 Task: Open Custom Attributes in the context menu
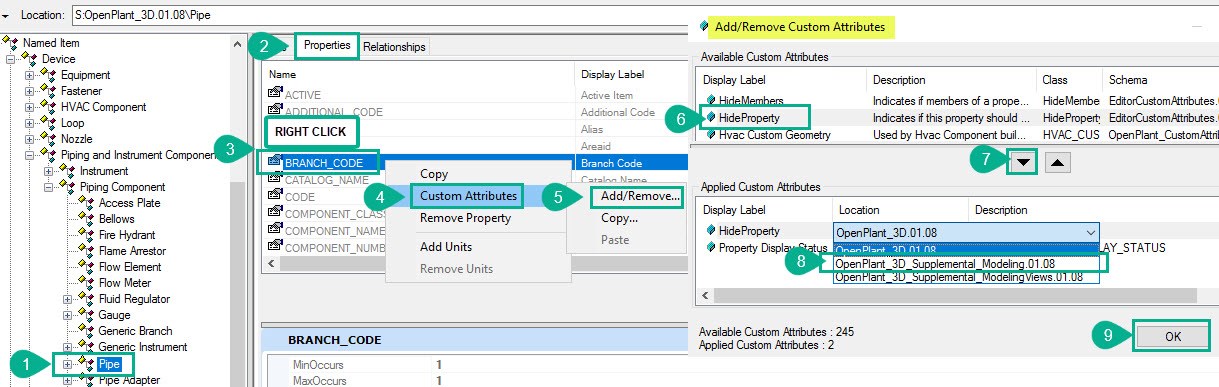tap(468, 195)
